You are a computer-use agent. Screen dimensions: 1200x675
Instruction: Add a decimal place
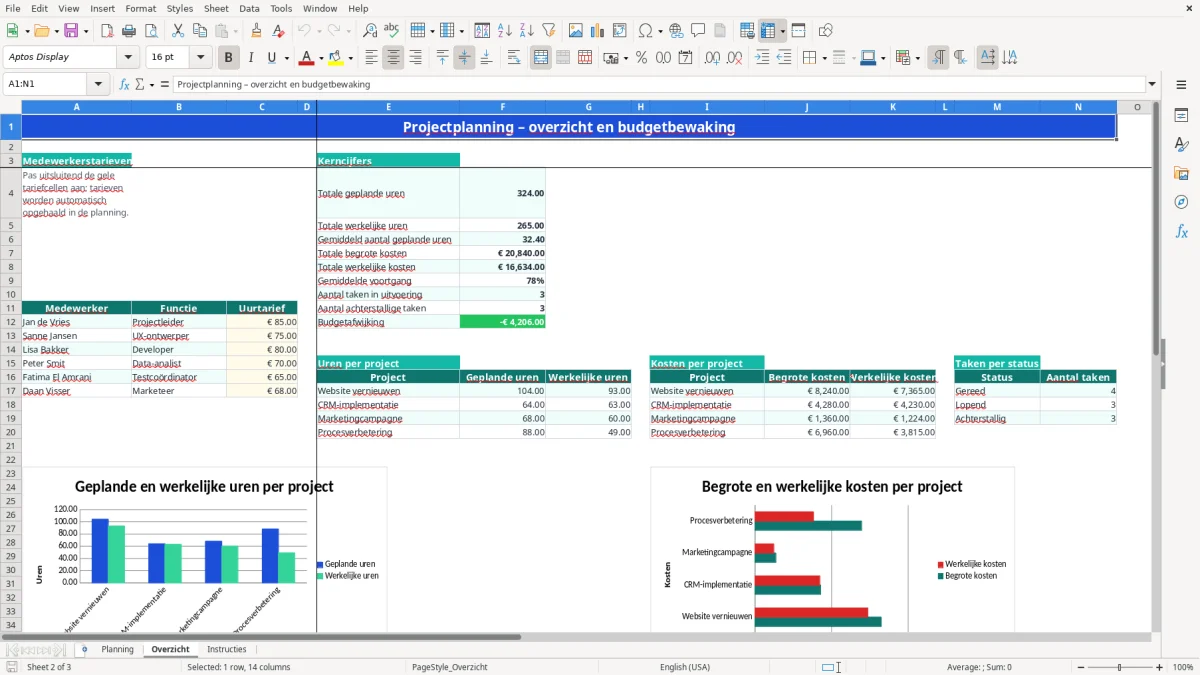point(713,58)
